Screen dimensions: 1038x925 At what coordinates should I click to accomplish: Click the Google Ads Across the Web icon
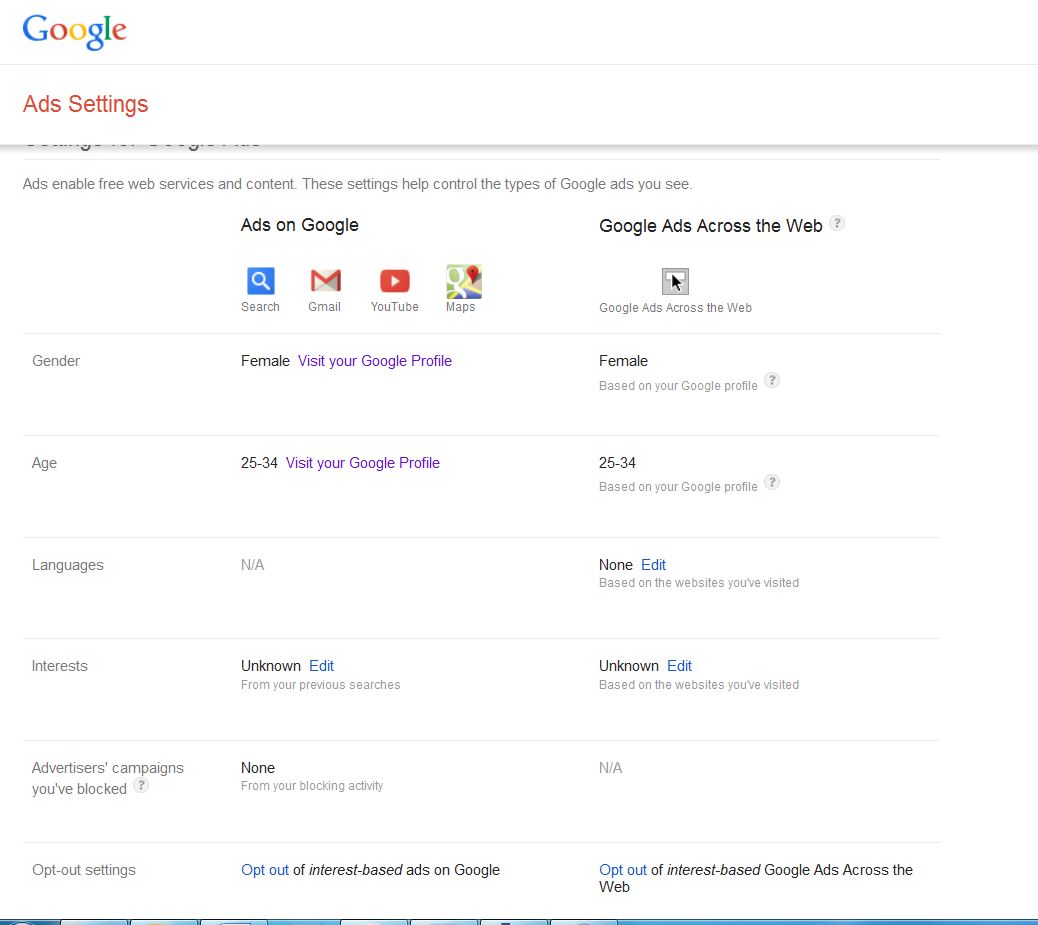pos(675,281)
